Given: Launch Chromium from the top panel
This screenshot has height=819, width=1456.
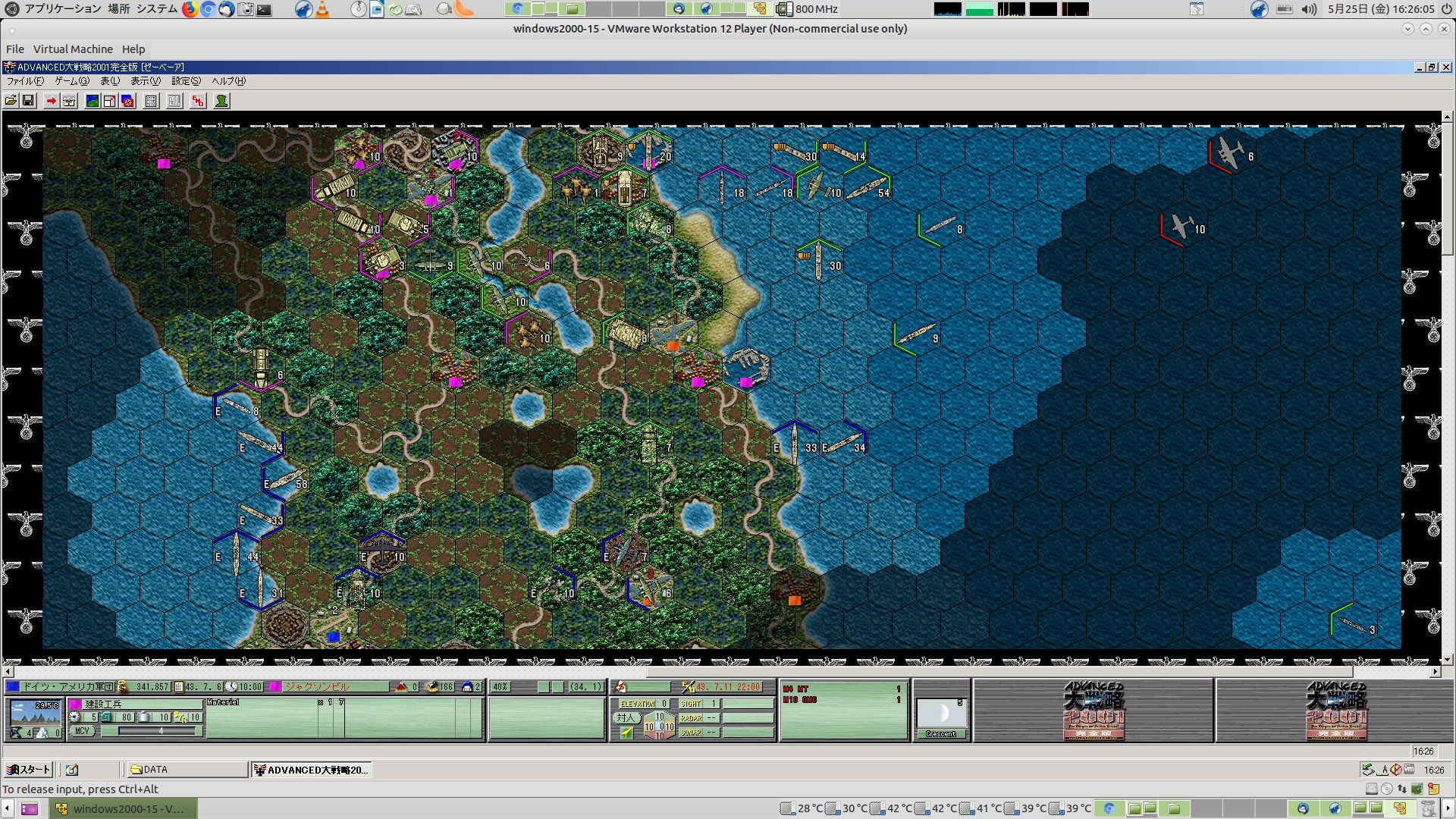Looking at the screenshot, I should pos(208,9).
